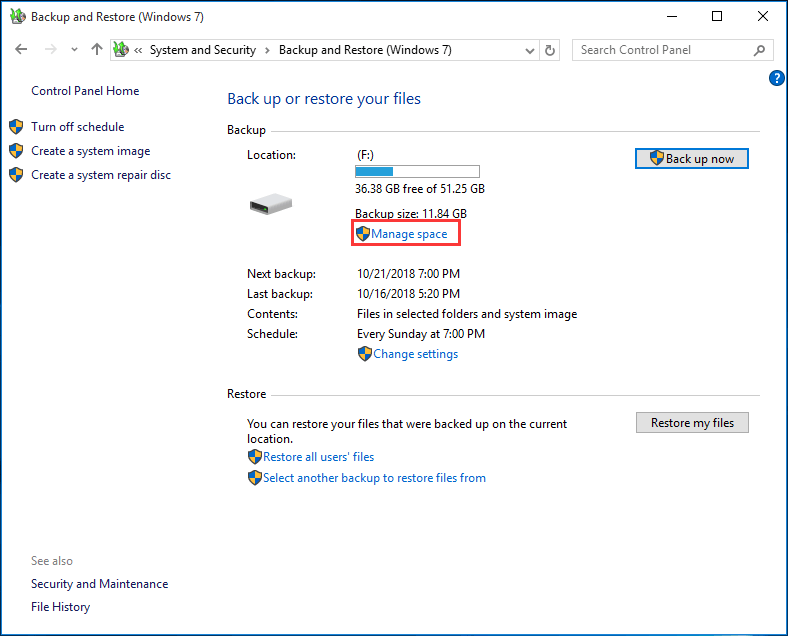Click the search magnifier icon
Image resolution: width=788 pixels, height=636 pixels.
760,50
